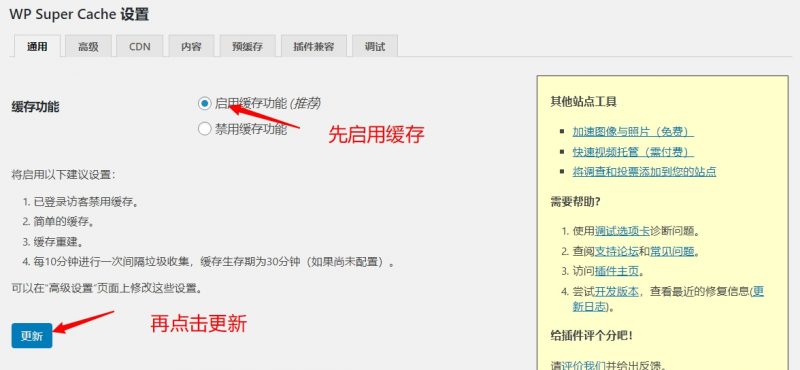
Task: Open the 支持论坛 link
Action: [x=617, y=251]
